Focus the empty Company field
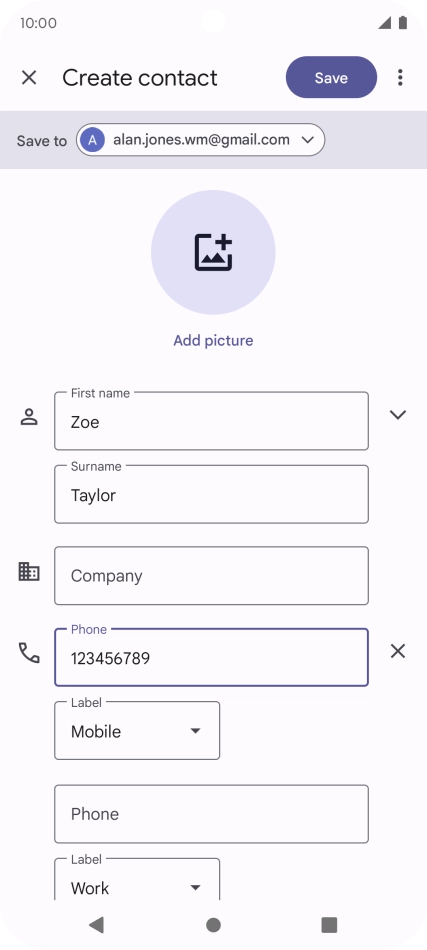427x950 pixels. [x=211, y=576]
